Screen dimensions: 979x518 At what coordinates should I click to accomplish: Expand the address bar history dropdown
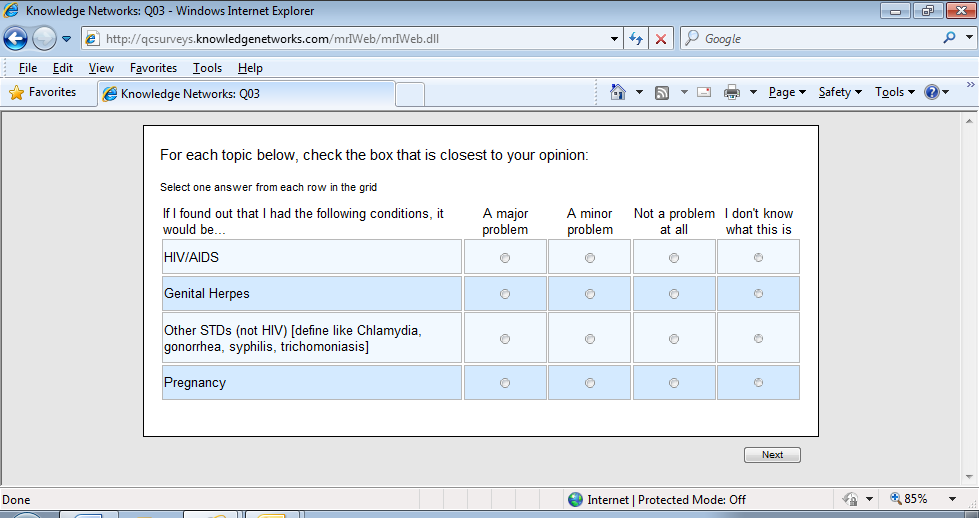tap(614, 39)
